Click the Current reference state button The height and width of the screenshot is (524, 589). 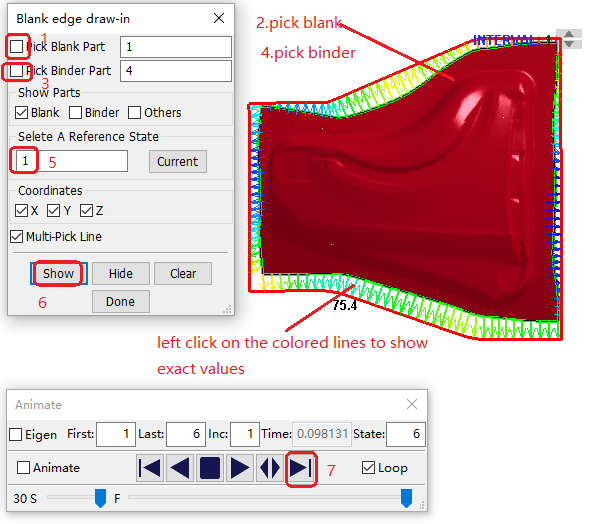(178, 162)
